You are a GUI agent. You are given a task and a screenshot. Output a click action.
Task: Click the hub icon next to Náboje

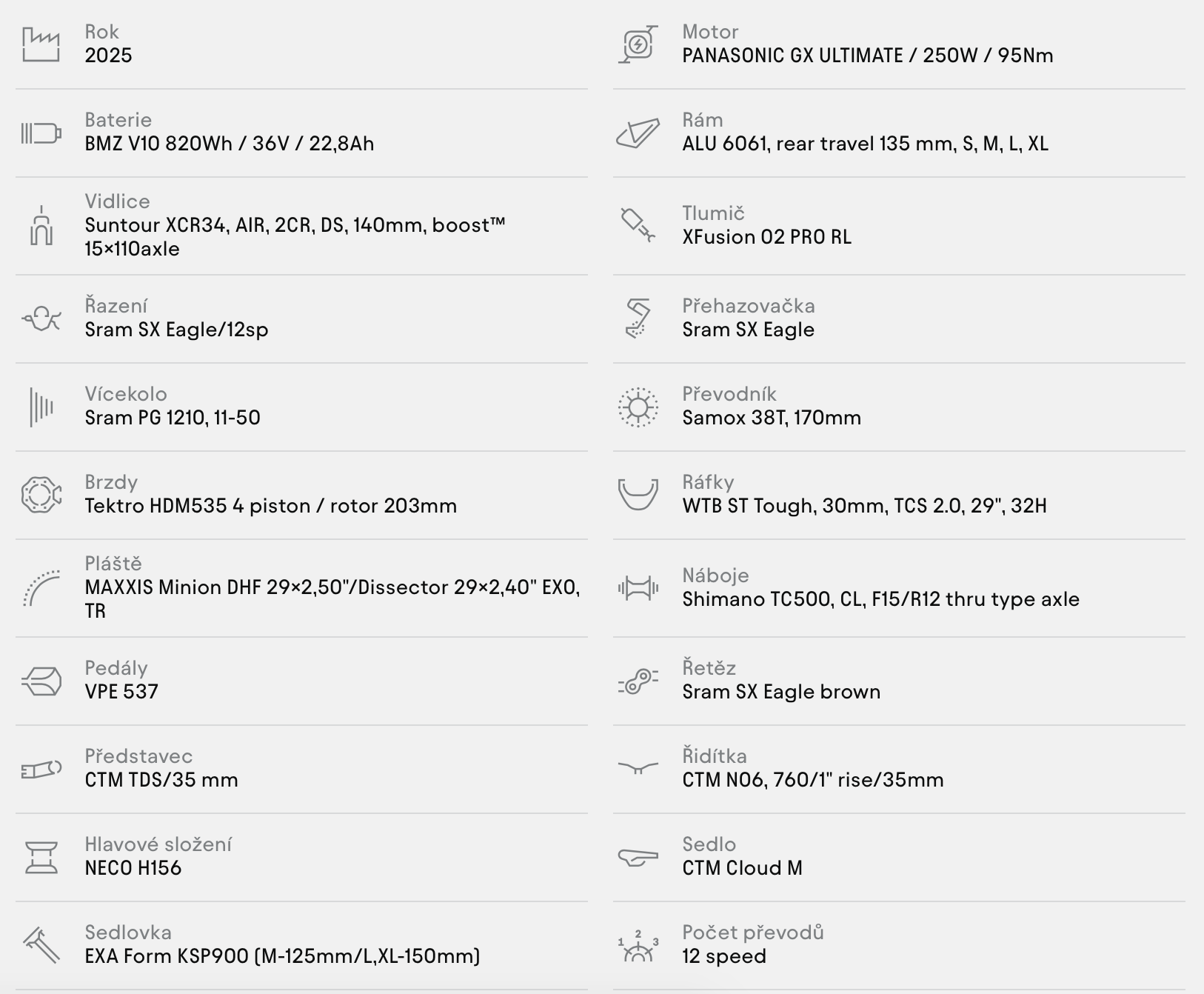pyautogui.click(x=638, y=588)
